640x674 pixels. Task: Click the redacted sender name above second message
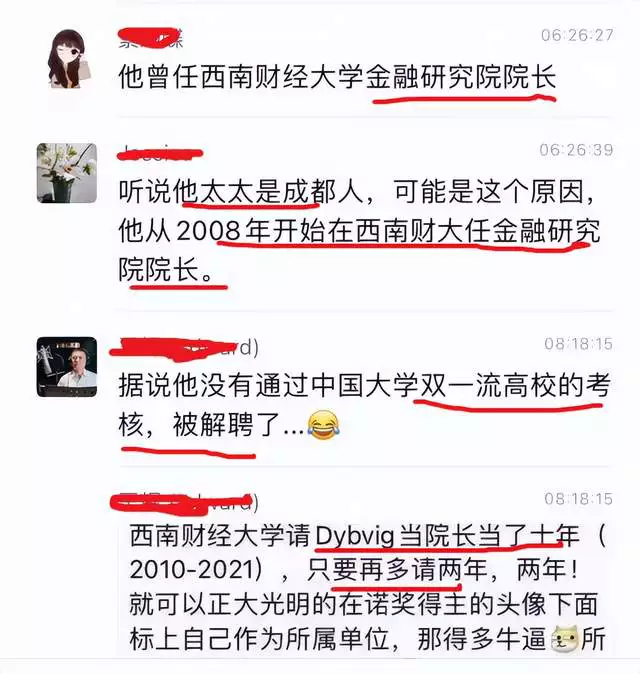click(160, 153)
